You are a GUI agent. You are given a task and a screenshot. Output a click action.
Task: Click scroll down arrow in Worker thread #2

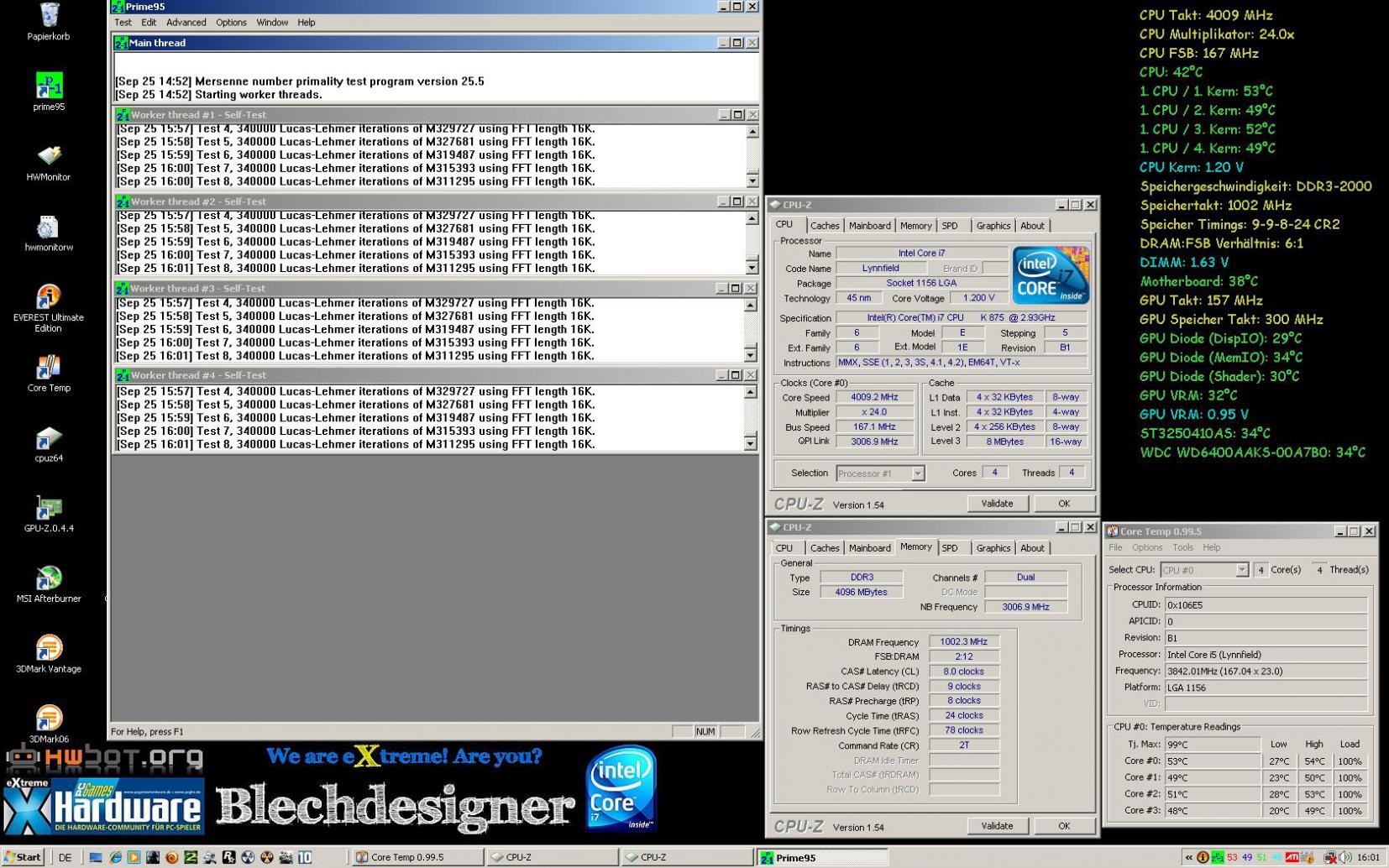click(752, 268)
